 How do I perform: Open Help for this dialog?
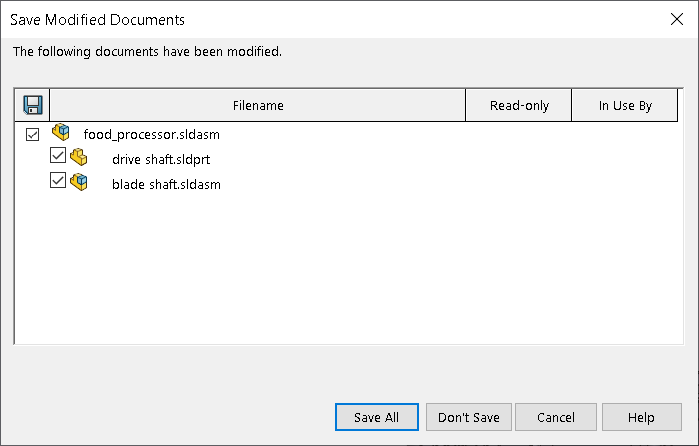(x=642, y=417)
